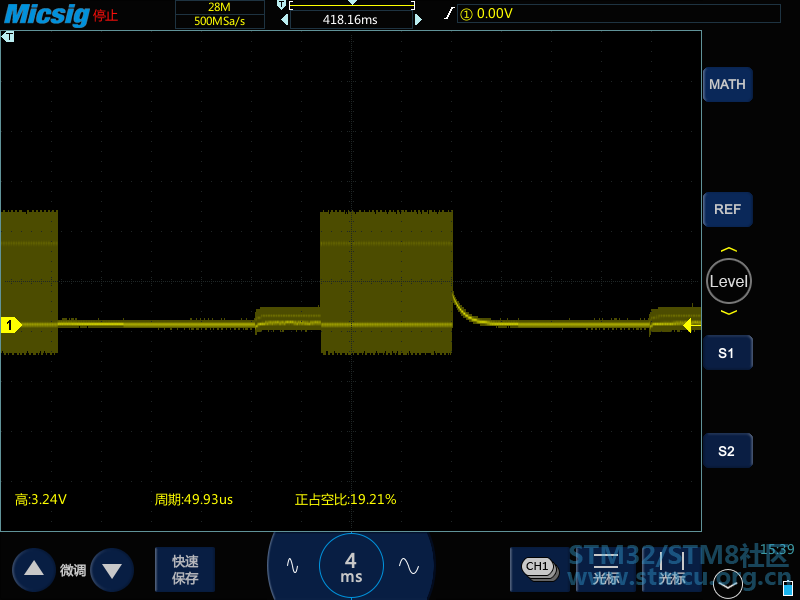Image resolution: width=800 pixels, height=600 pixels.
Task: Open the CH1 channel selector
Action: (x=540, y=569)
